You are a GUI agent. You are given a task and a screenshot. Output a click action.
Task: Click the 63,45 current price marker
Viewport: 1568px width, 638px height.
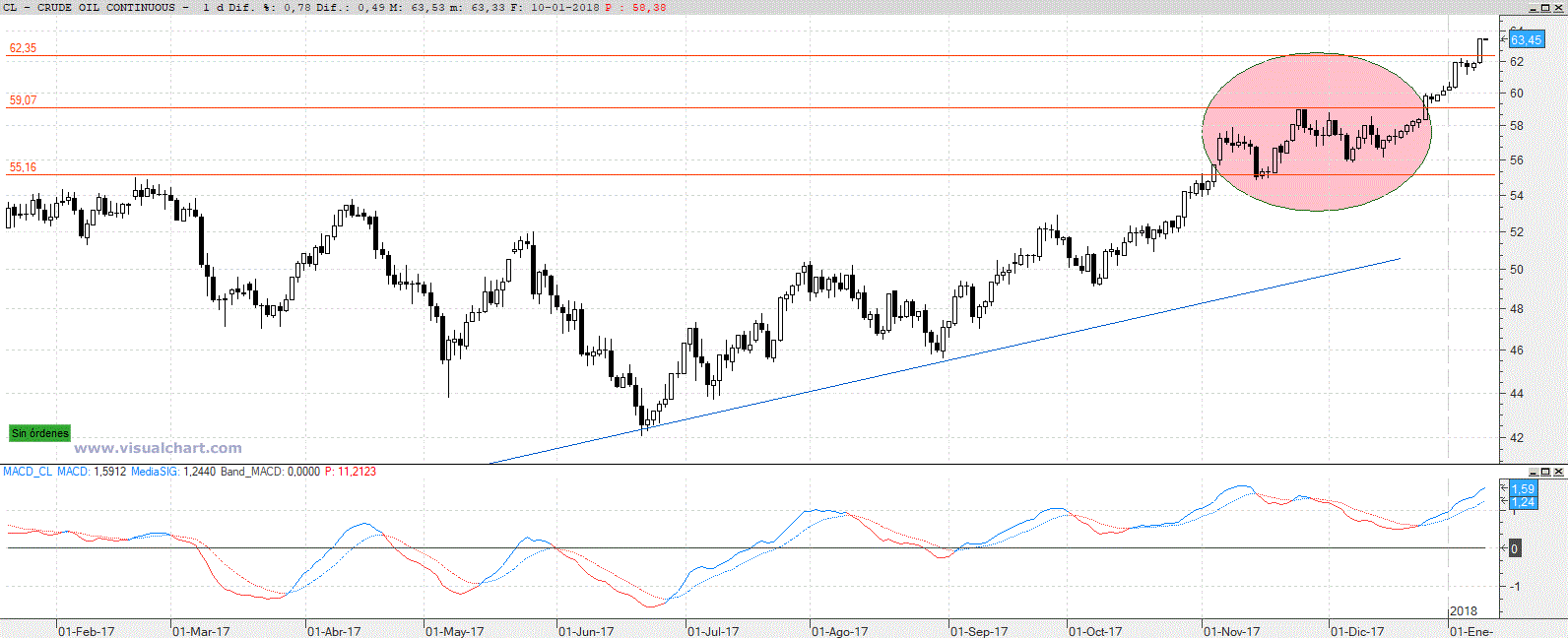click(x=1526, y=40)
